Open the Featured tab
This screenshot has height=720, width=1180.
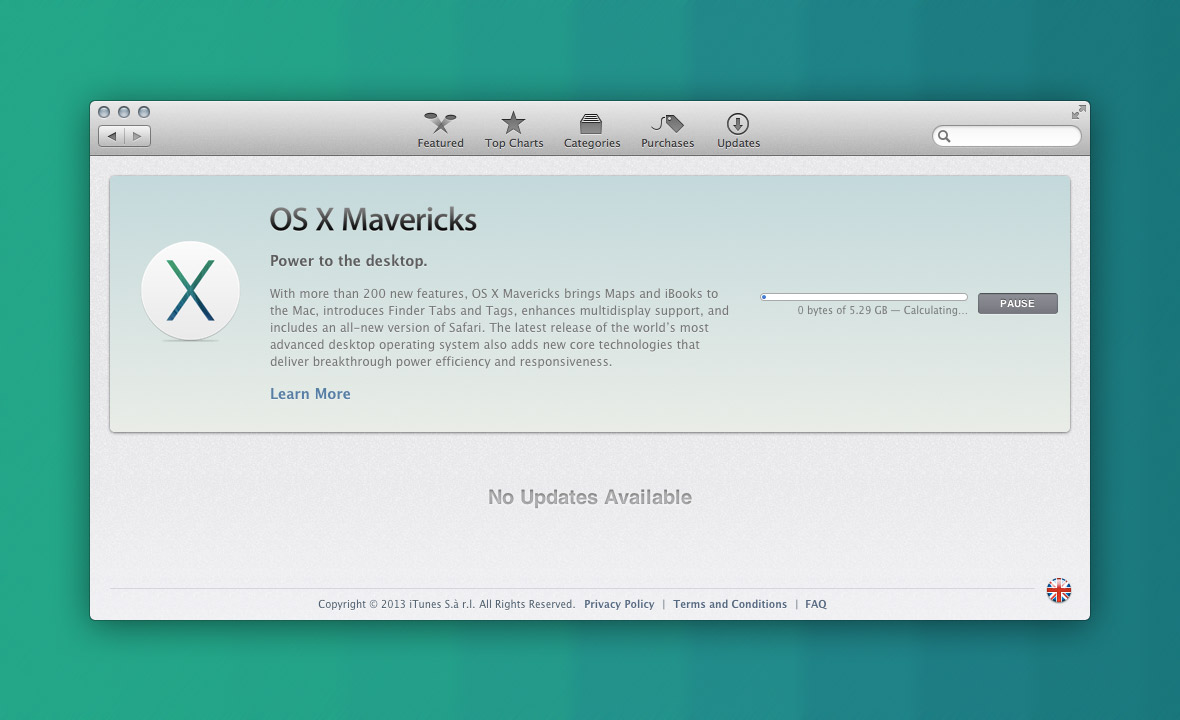click(440, 131)
